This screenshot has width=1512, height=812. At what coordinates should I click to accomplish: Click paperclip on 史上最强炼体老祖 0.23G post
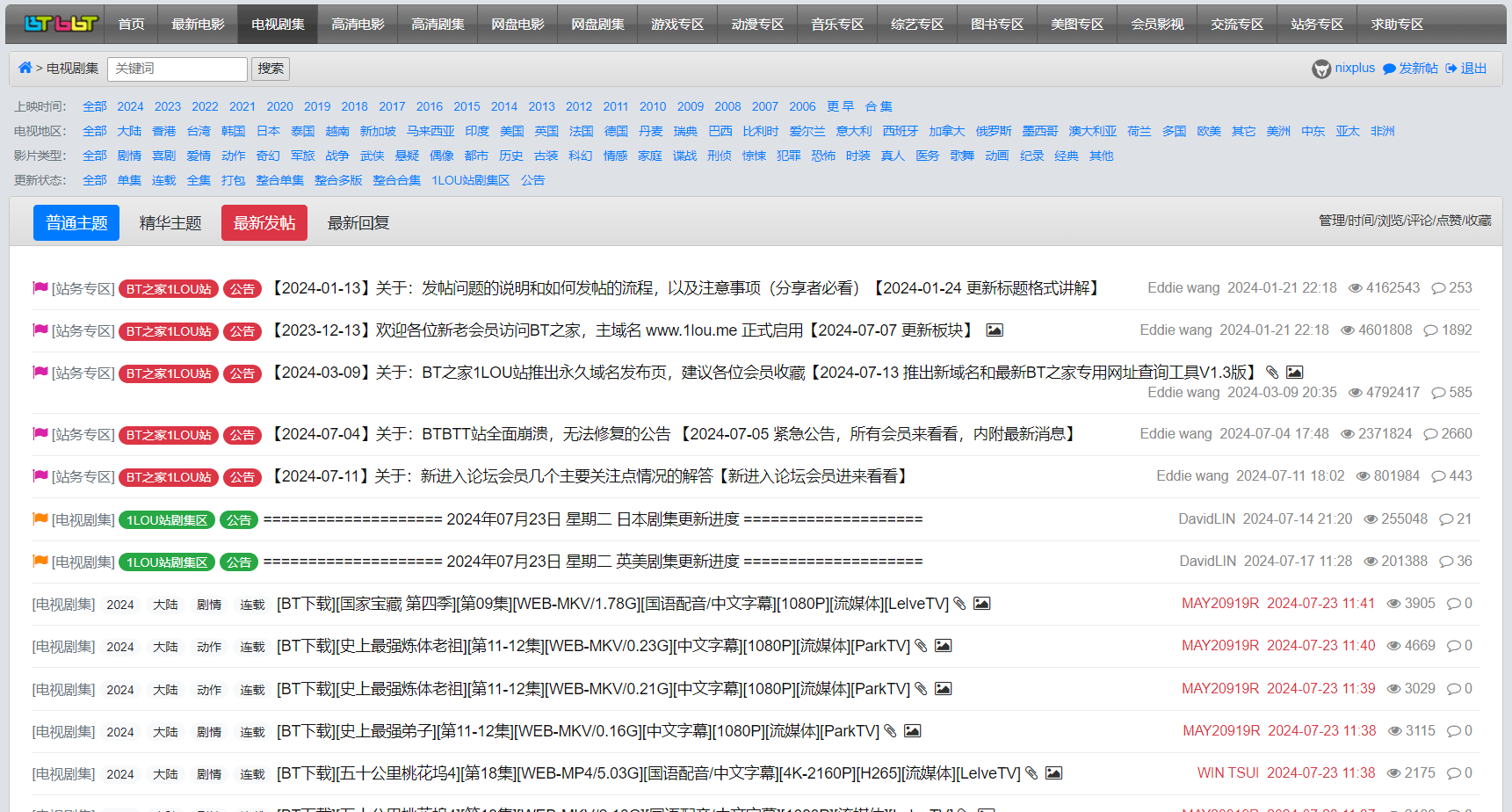(x=922, y=646)
